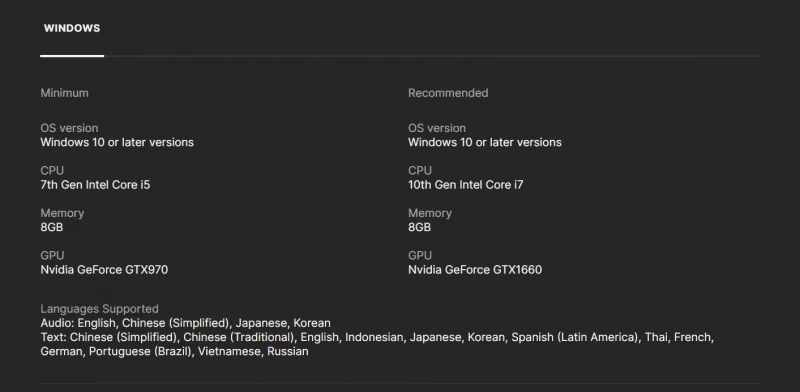Click the German, Portuguese (Brazil) languages line
Viewport: 800px width, 392px height.
174,352
